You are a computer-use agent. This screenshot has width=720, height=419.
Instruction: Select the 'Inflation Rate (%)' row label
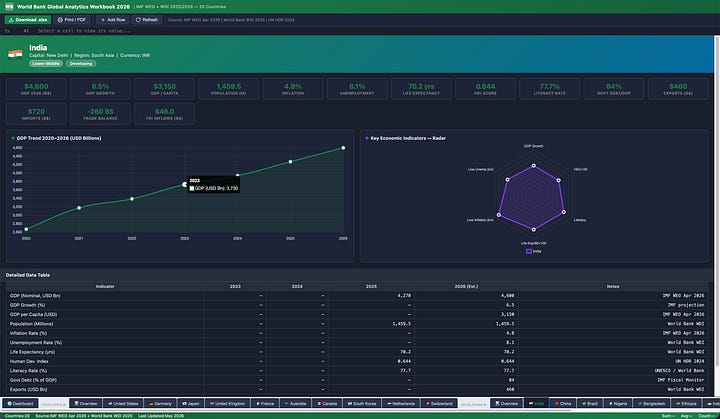pos(28,334)
